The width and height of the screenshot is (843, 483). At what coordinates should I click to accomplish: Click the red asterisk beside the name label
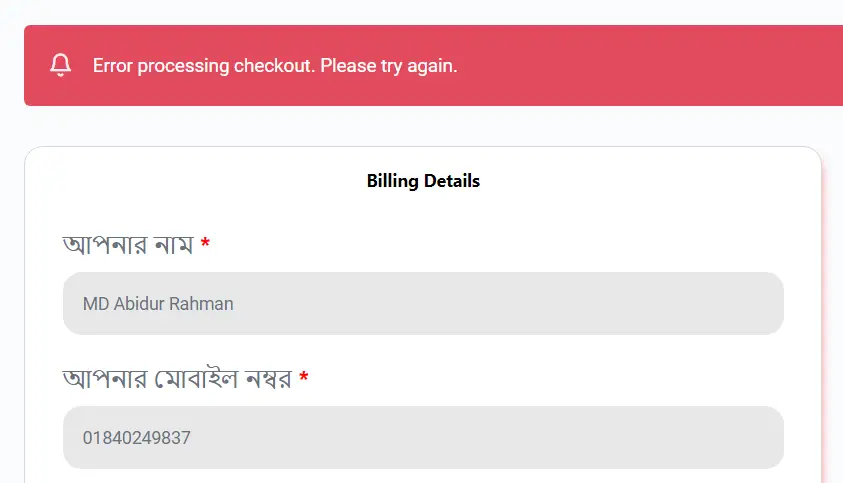(205, 245)
